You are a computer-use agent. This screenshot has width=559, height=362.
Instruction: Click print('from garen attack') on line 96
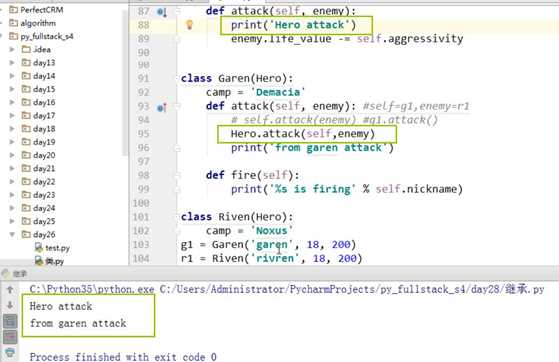pos(312,148)
